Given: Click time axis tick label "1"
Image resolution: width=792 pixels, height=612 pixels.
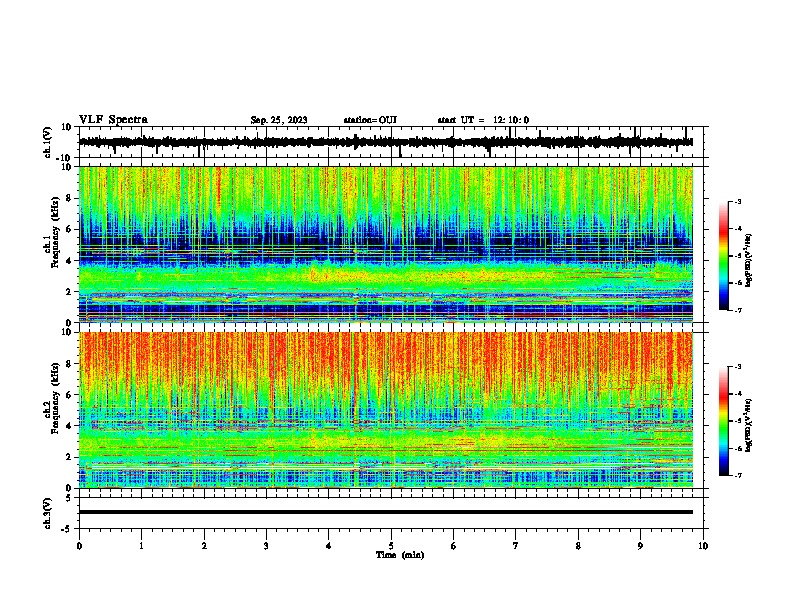Looking at the screenshot, I should click(141, 546).
